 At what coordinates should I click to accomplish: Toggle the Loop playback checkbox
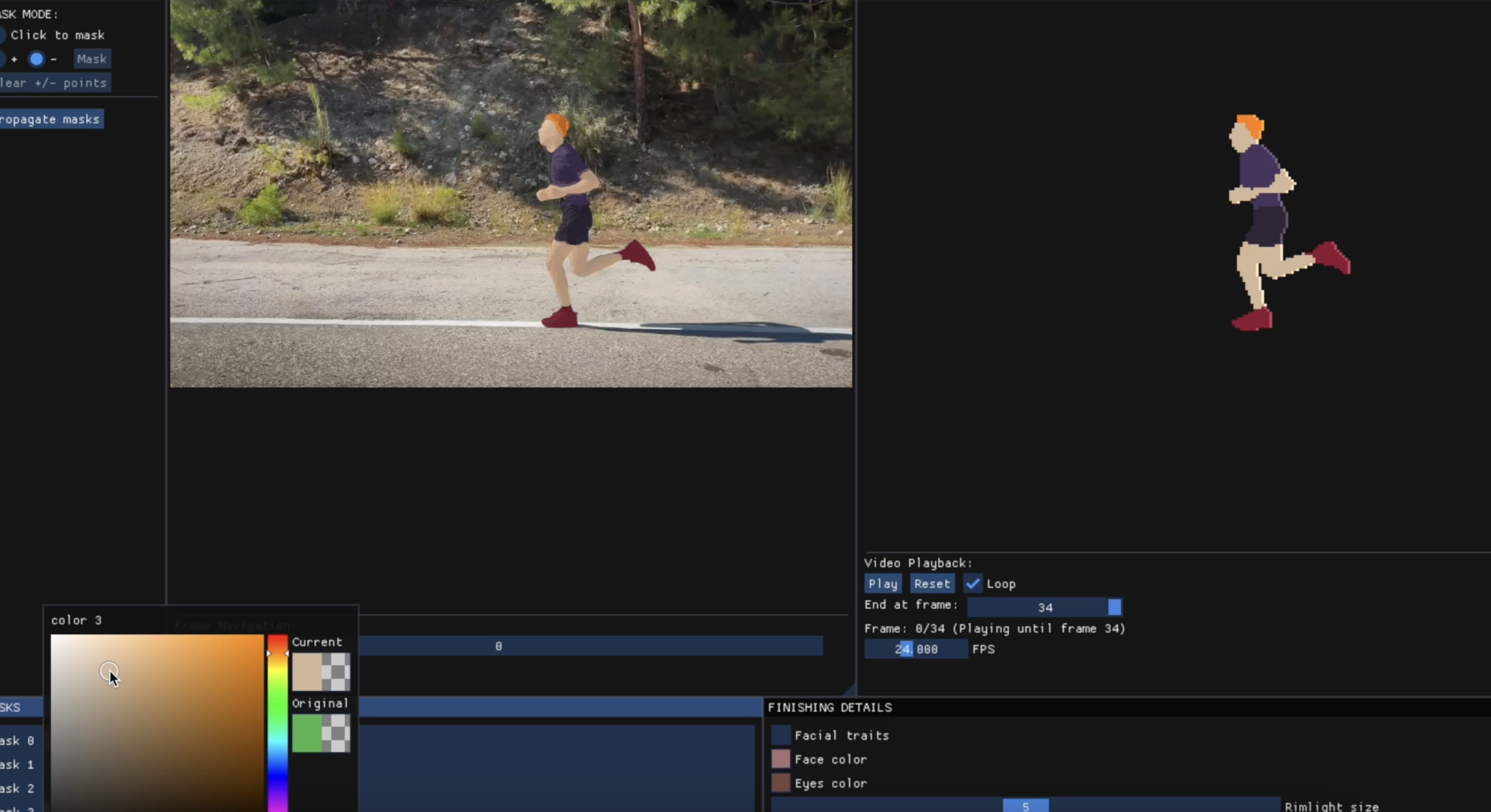(973, 584)
